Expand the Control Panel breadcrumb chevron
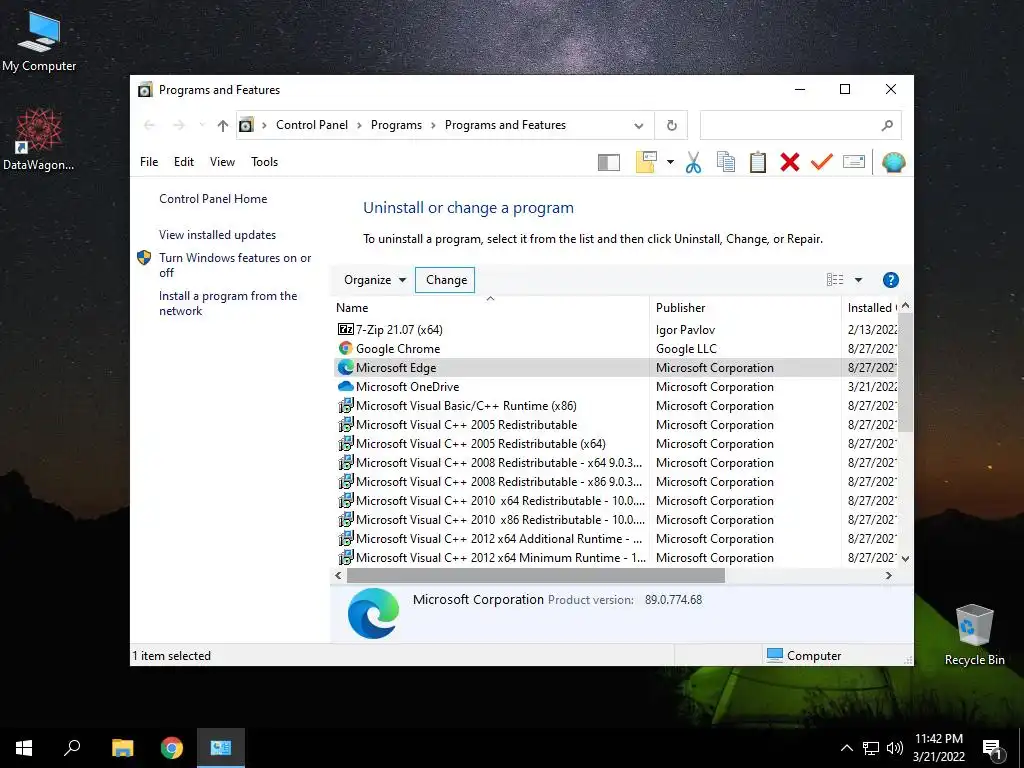 coord(359,125)
